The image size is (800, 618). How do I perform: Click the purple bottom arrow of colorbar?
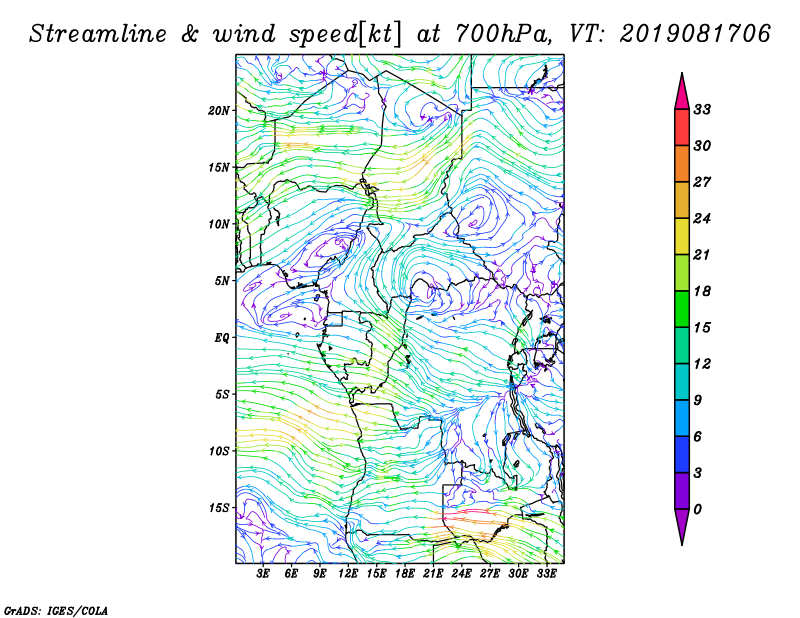click(x=682, y=527)
